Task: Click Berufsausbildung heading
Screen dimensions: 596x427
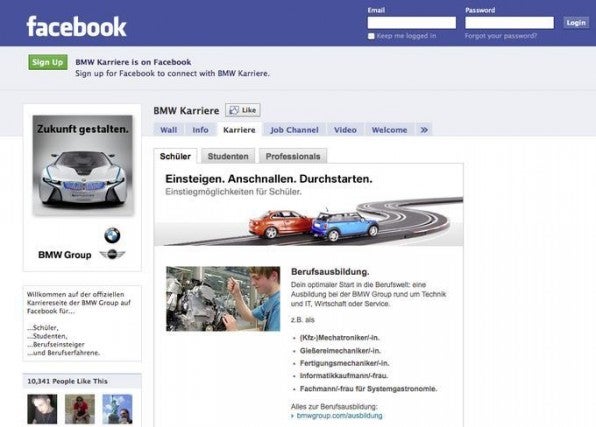Action: click(x=330, y=272)
